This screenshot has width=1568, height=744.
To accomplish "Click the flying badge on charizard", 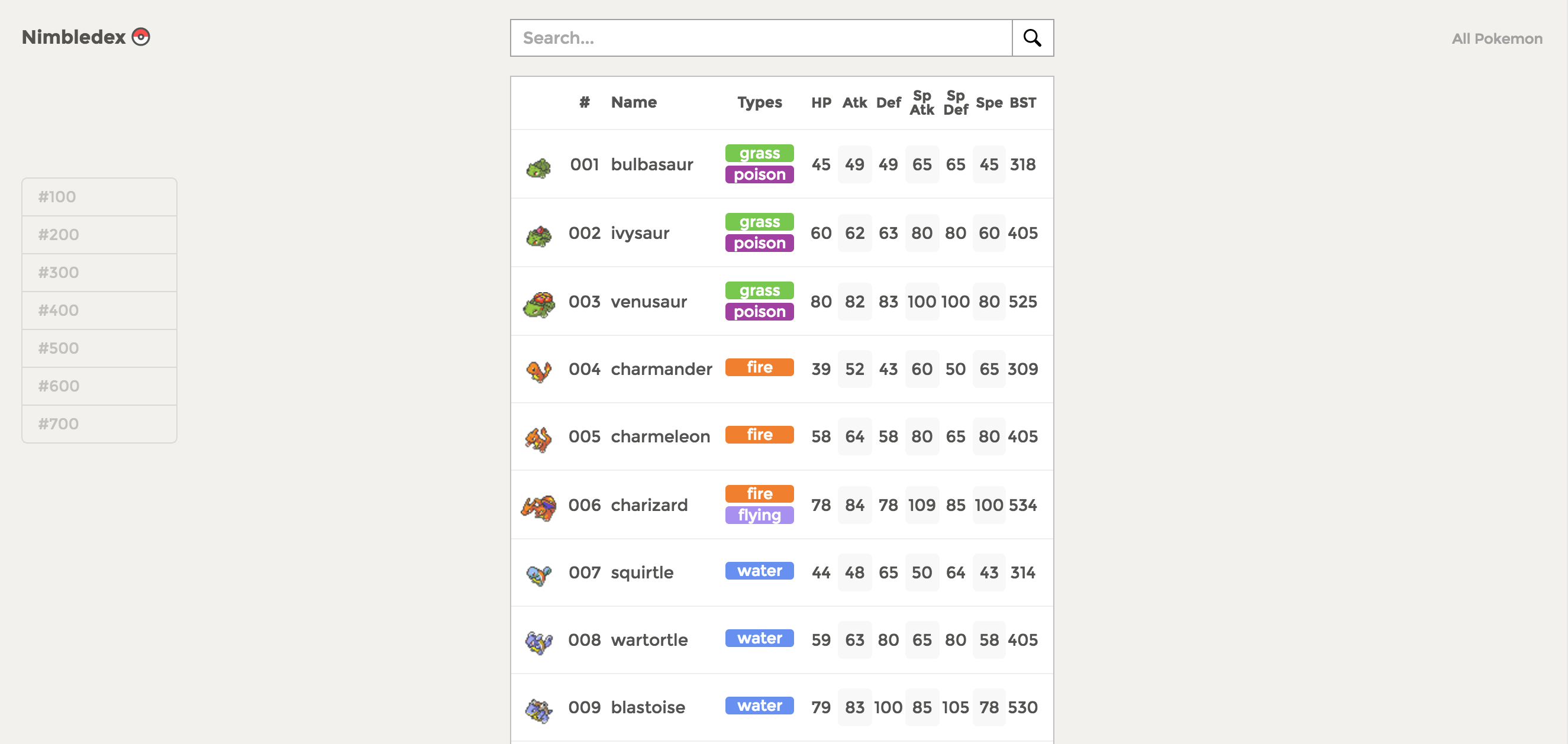I will [x=759, y=515].
